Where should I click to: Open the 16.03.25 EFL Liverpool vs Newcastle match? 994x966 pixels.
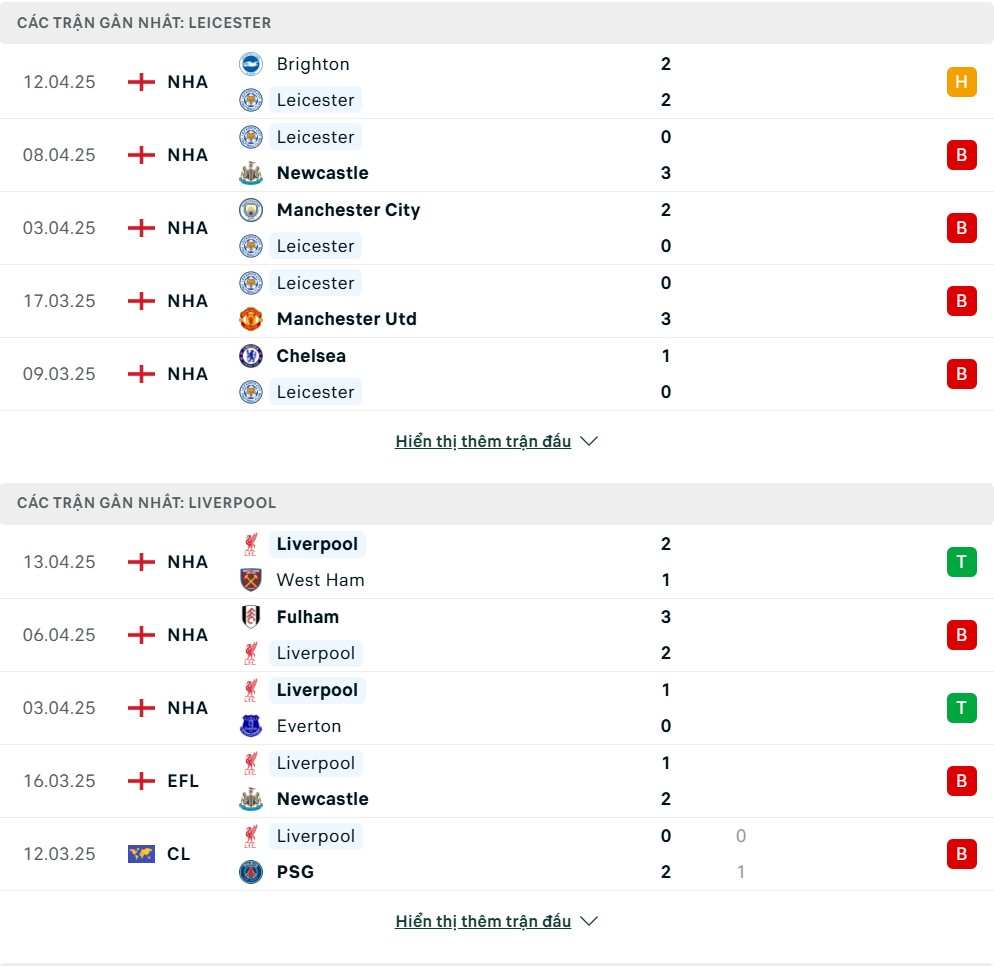point(497,781)
